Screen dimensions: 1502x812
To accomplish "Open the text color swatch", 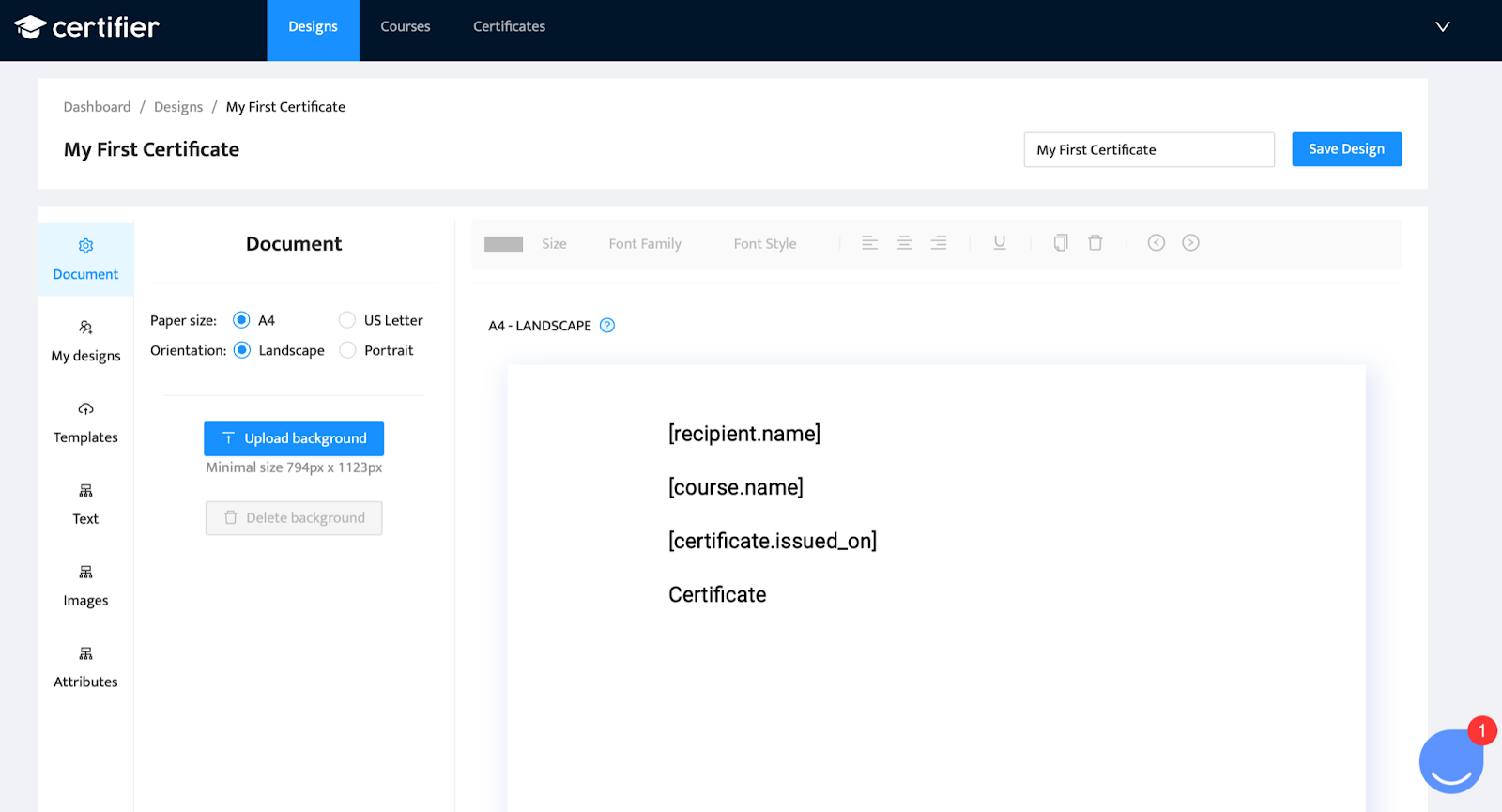I will pos(503,244).
